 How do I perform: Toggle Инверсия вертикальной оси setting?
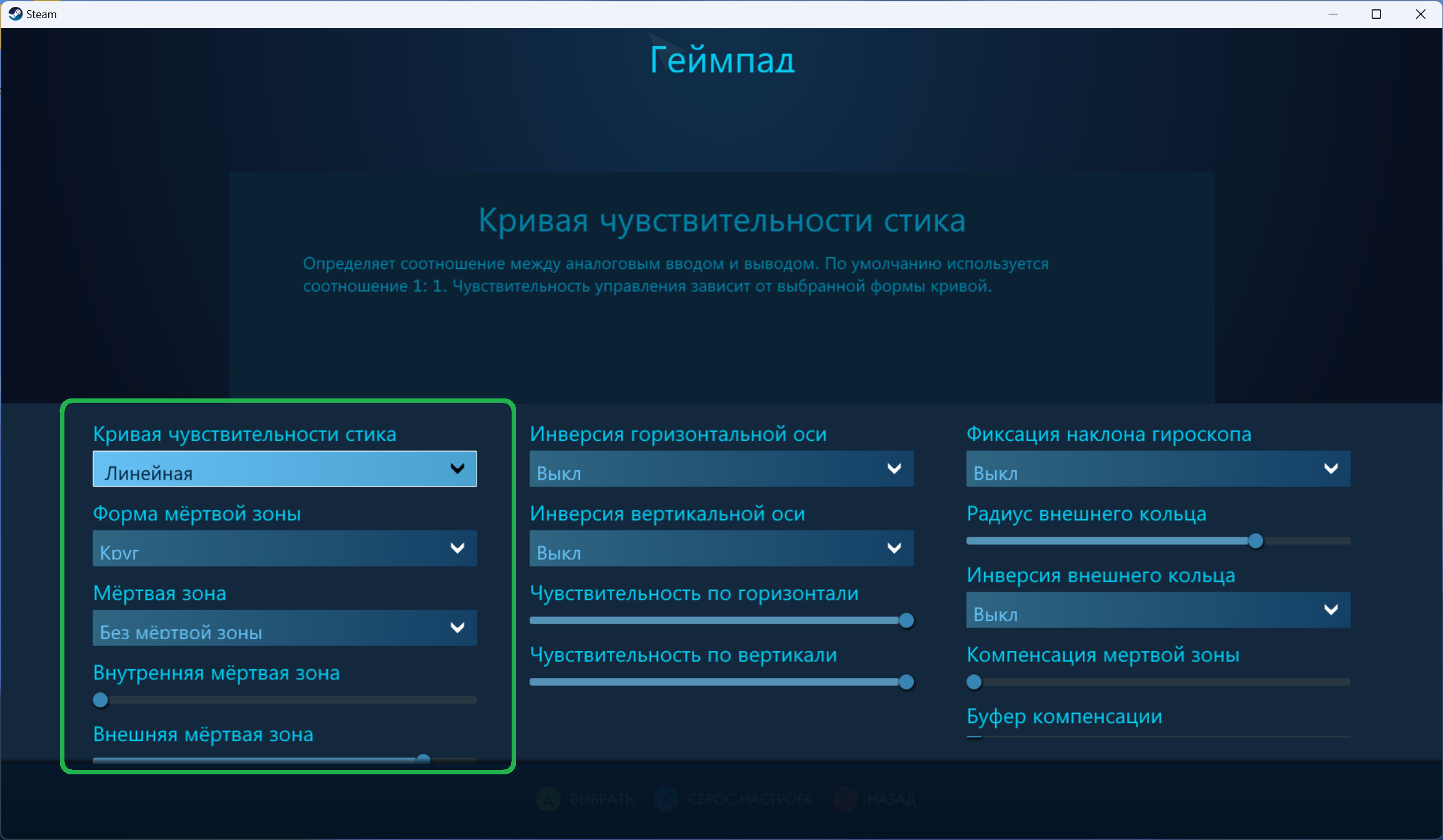(x=721, y=549)
